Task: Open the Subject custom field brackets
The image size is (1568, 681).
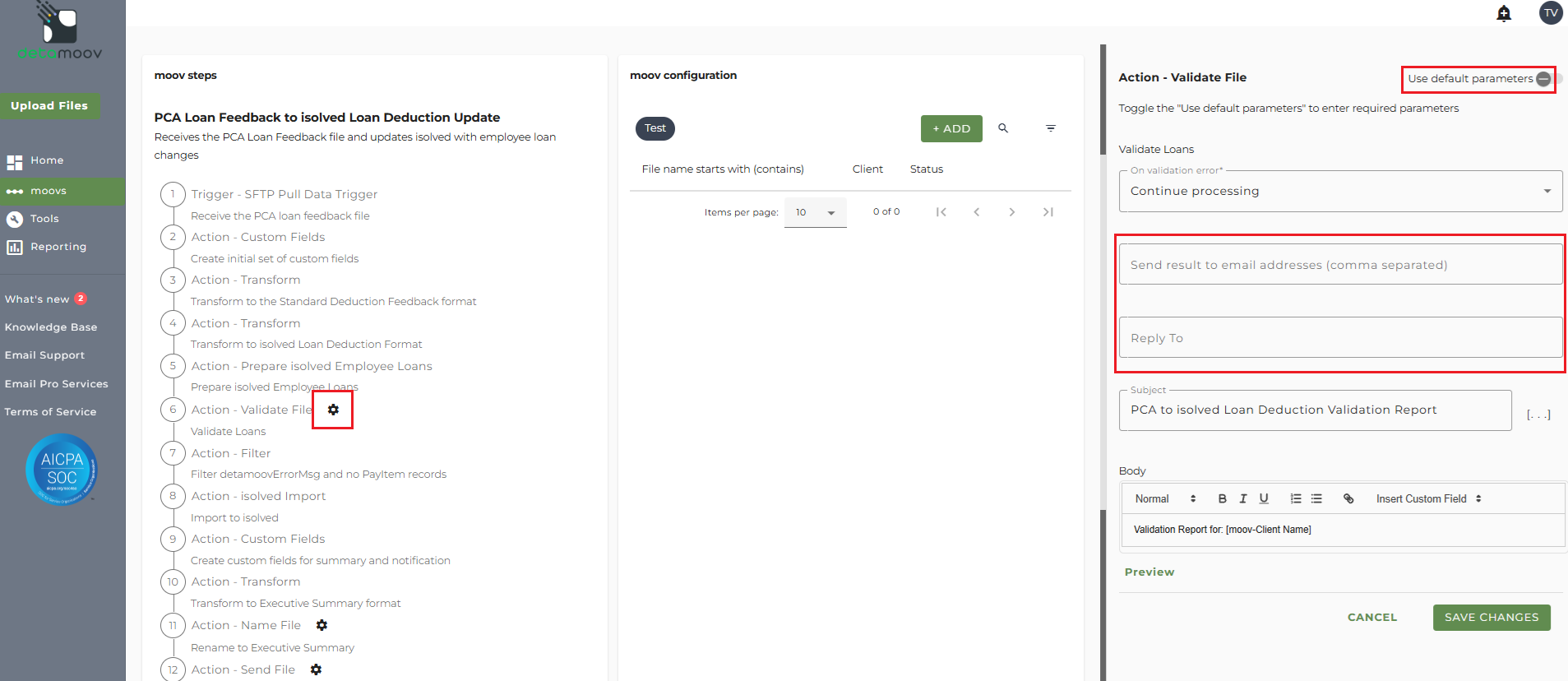Action: click(1538, 415)
